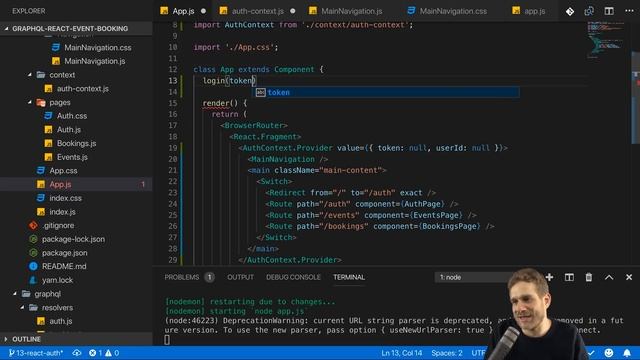The image size is (640, 360).
Task: Select App.js in the explorer tree
Action: [x=60, y=184]
